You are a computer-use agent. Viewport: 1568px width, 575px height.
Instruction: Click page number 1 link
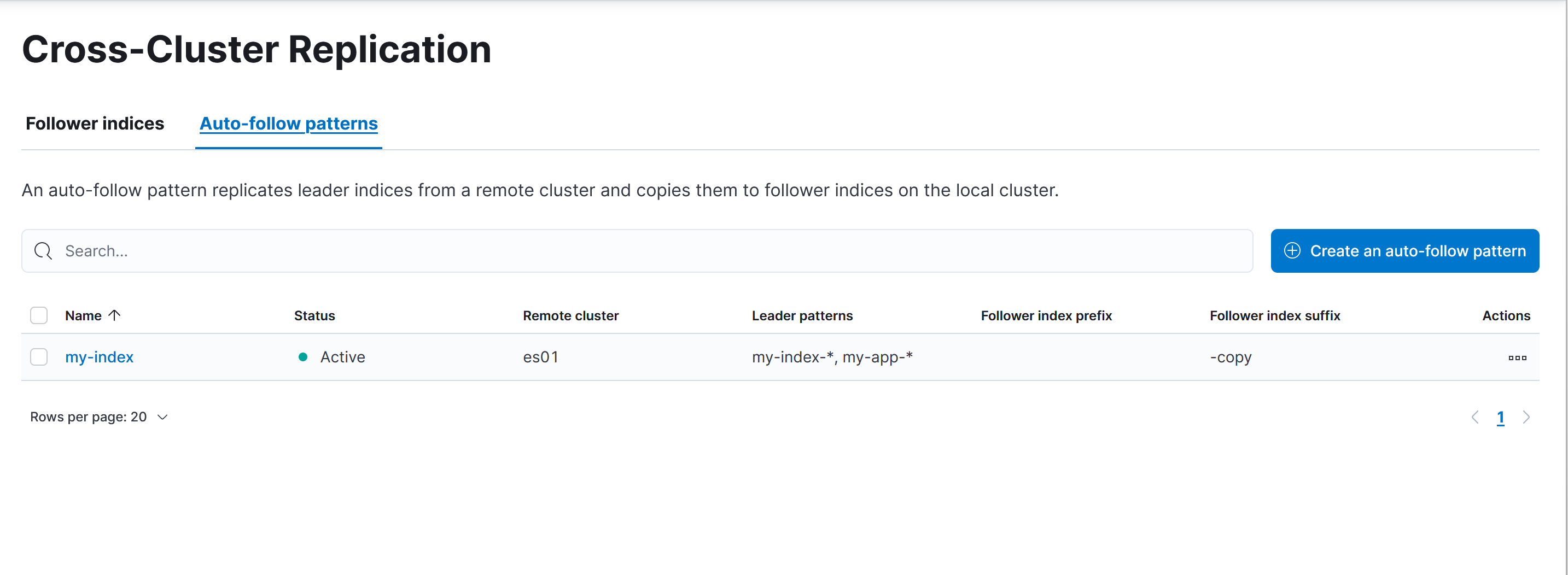pyautogui.click(x=1500, y=417)
